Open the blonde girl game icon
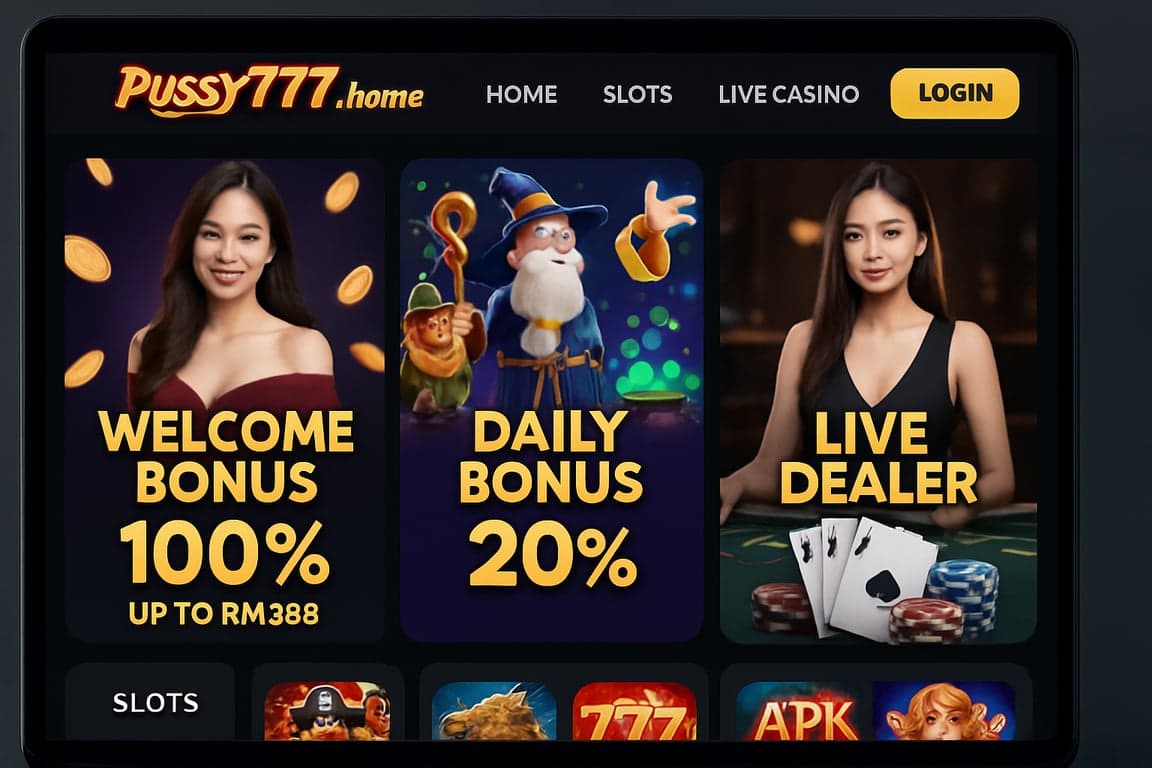This screenshot has width=1152, height=768. coord(943,711)
